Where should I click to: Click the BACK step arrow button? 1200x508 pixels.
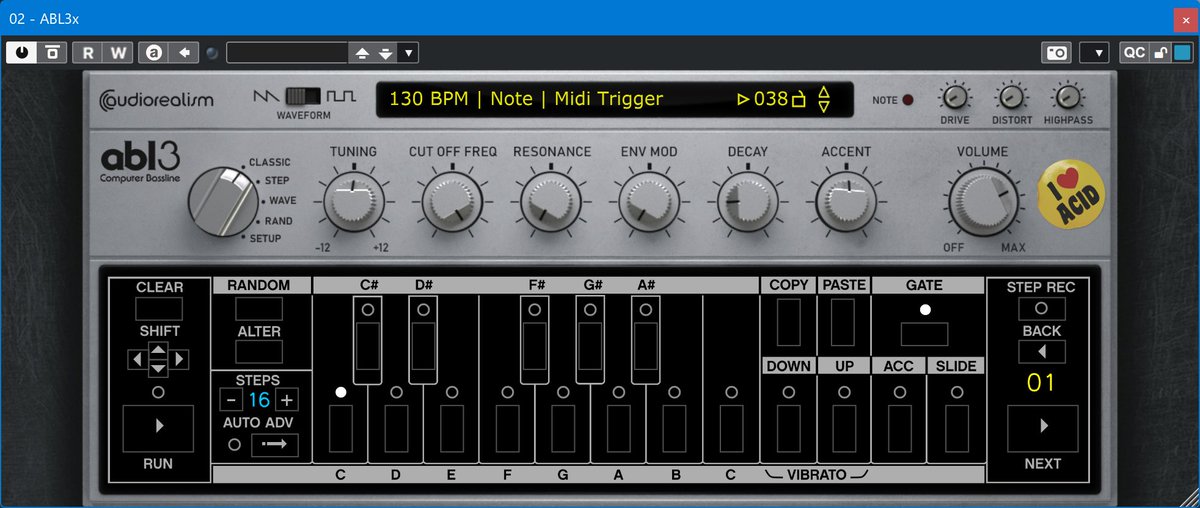coord(1042,351)
